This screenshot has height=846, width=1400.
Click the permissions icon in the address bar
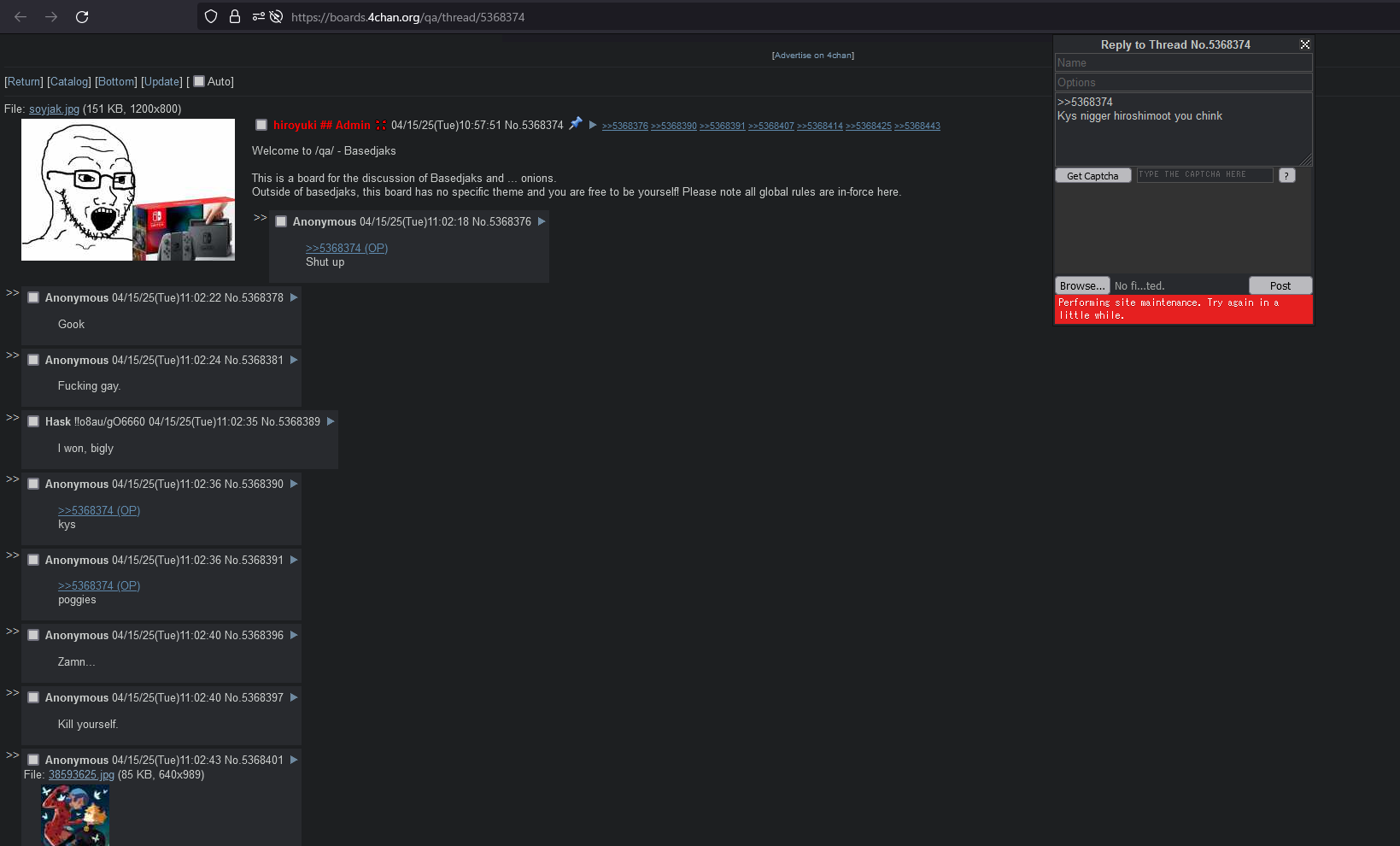click(x=258, y=17)
